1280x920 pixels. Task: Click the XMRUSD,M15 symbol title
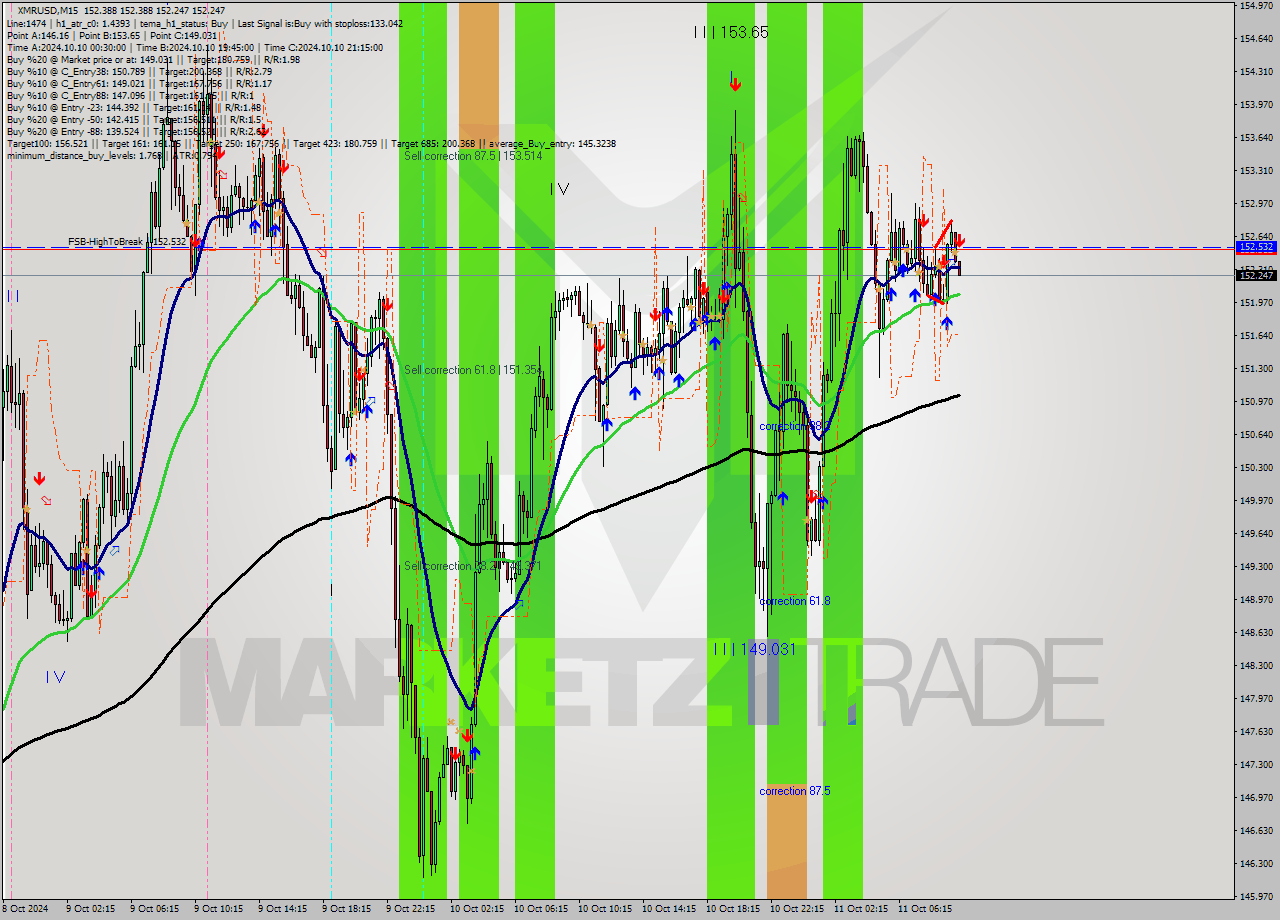pyautogui.click(x=48, y=10)
